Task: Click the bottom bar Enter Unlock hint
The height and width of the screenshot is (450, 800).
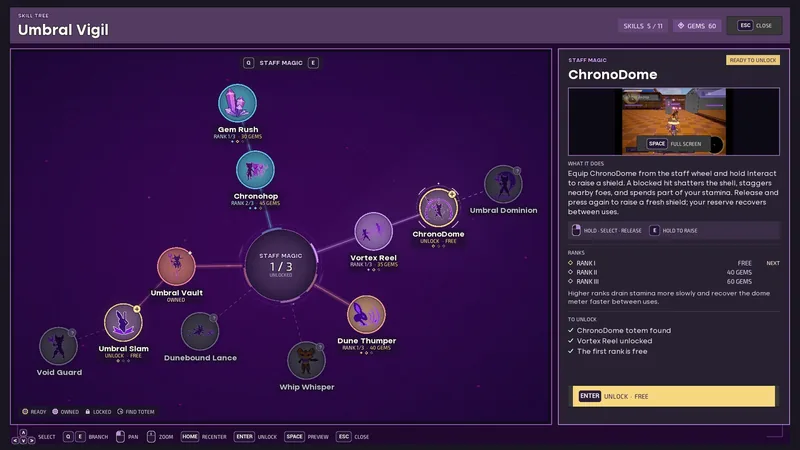Action: (255, 437)
